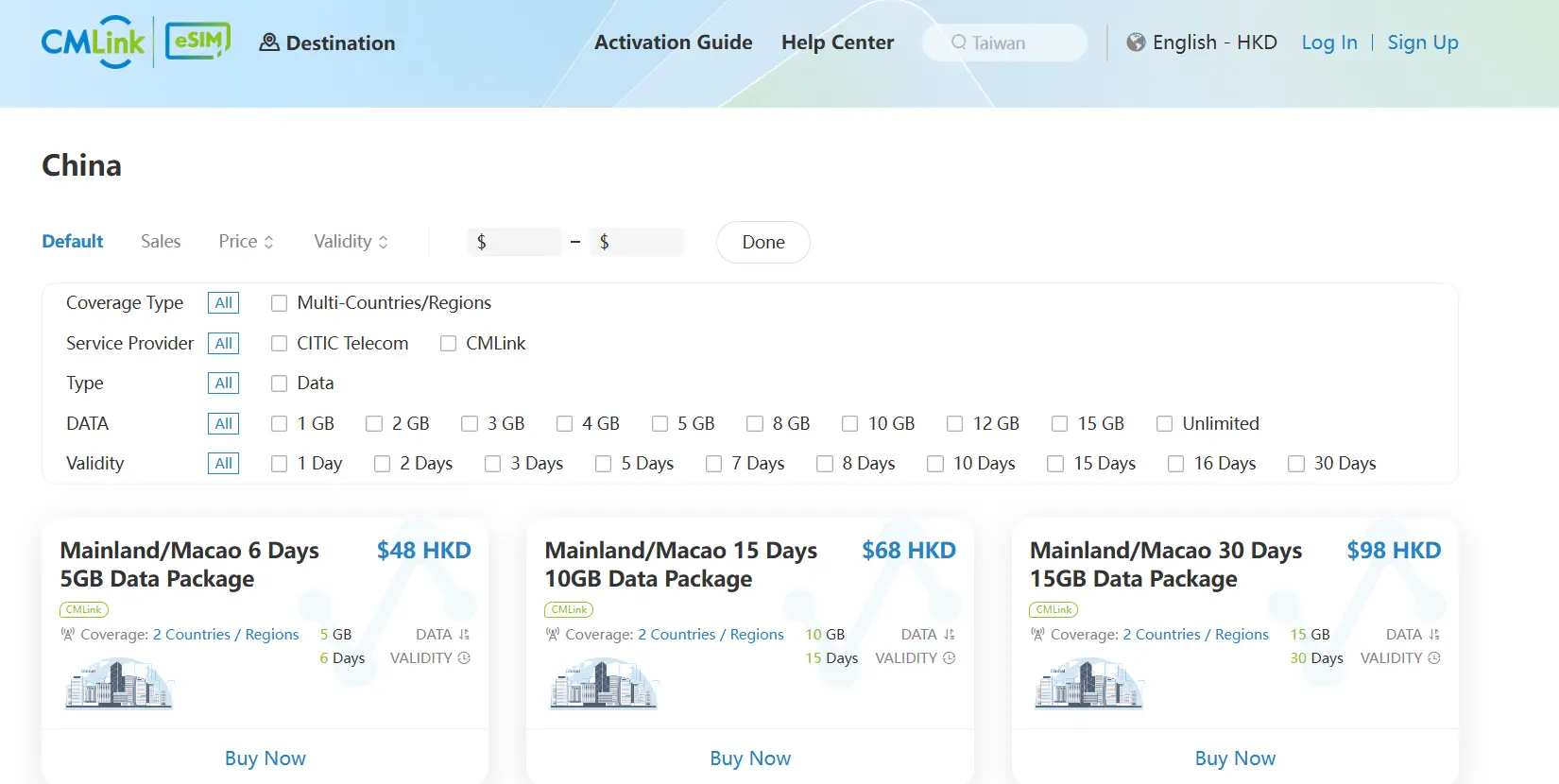Screen dimensions: 1559x784
Task: Select All for Type filter
Action: coord(224,383)
